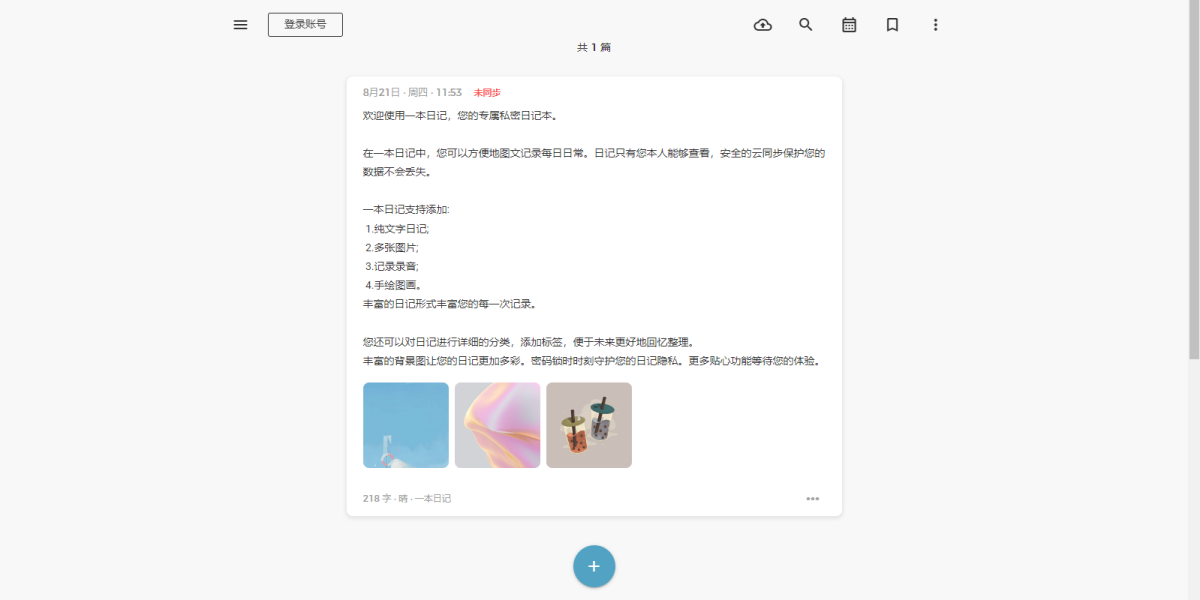The image size is (1200, 600).
Task: Click the 8月21日 diary date header
Action: coord(381,93)
